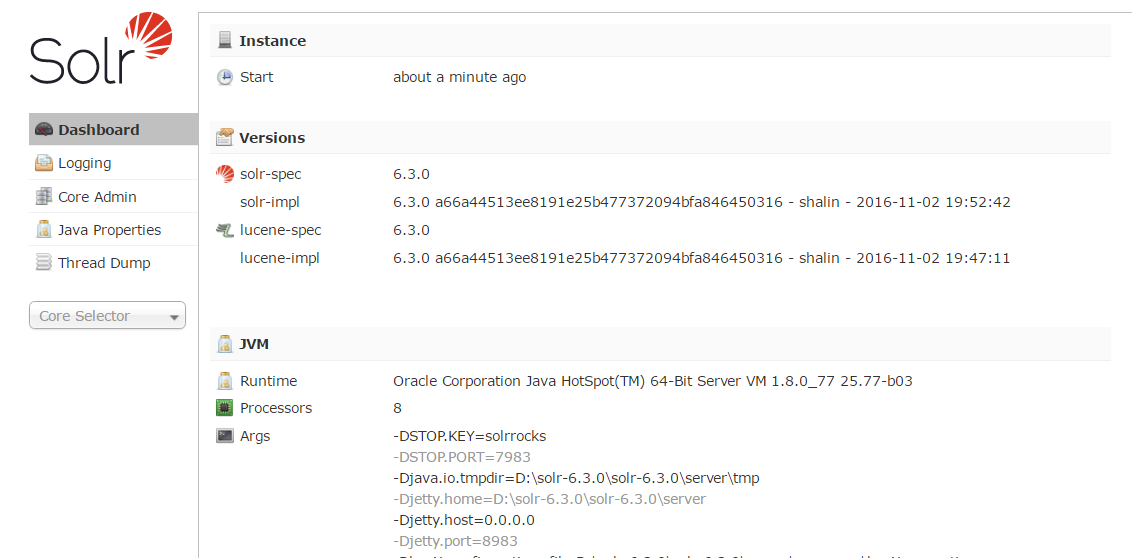Click the Logging icon in sidebar
1132x558 pixels.
[x=44, y=163]
